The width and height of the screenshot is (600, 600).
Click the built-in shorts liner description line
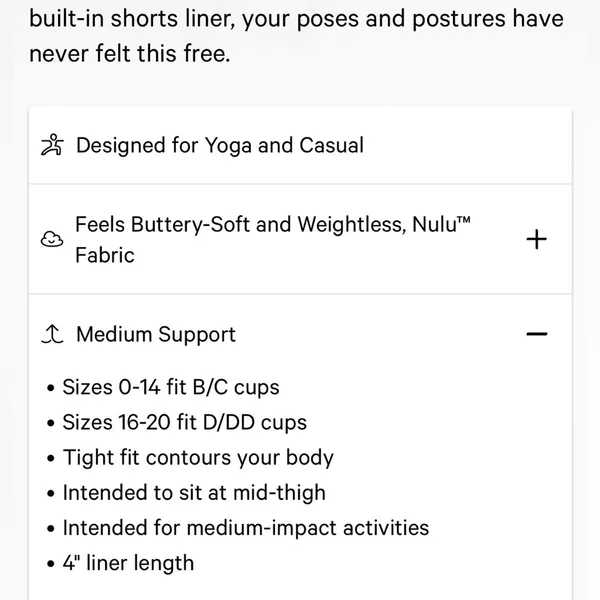click(x=296, y=18)
